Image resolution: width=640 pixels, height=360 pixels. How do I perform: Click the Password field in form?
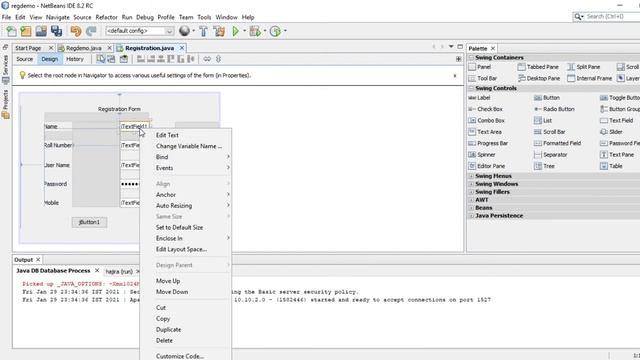(x=130, y=184)
